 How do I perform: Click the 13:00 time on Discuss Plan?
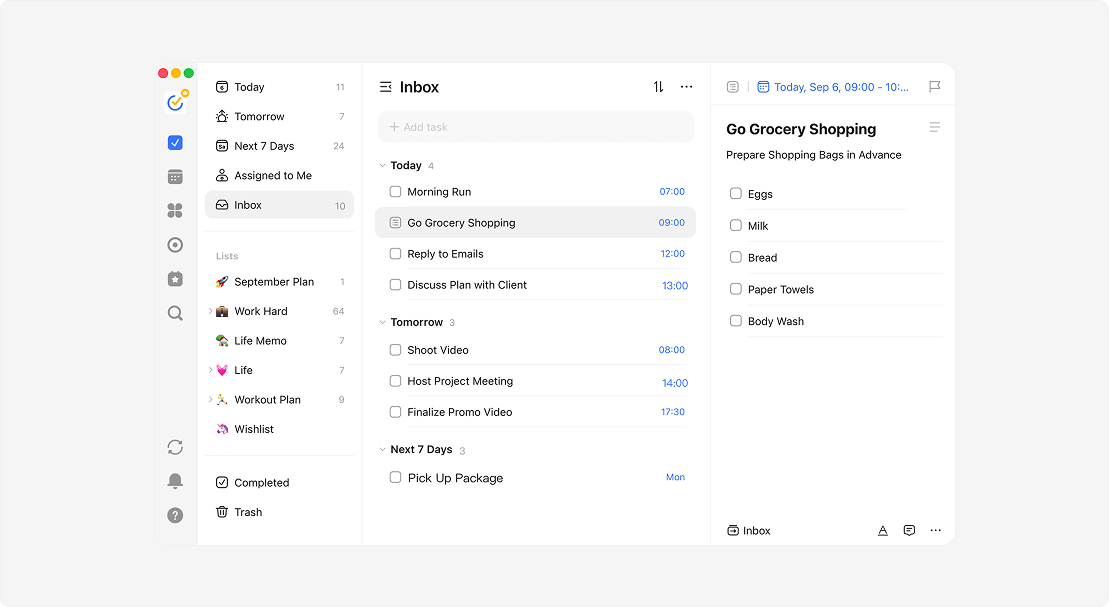tap(675, 286)
